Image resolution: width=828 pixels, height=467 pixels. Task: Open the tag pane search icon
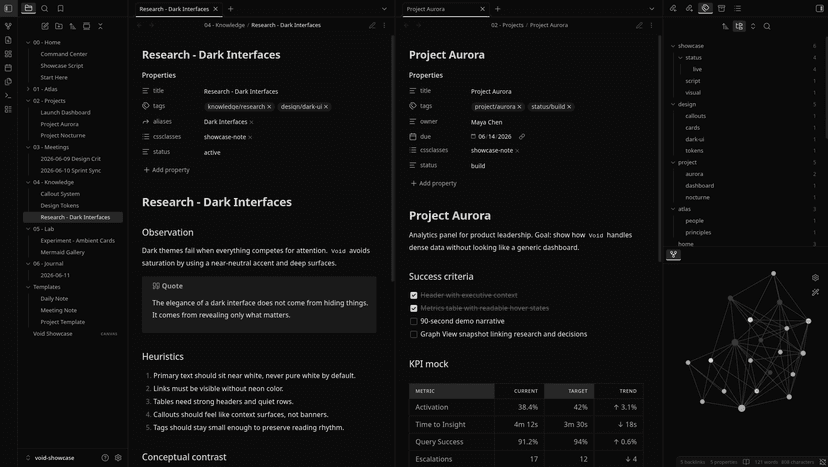click(767, 26)
